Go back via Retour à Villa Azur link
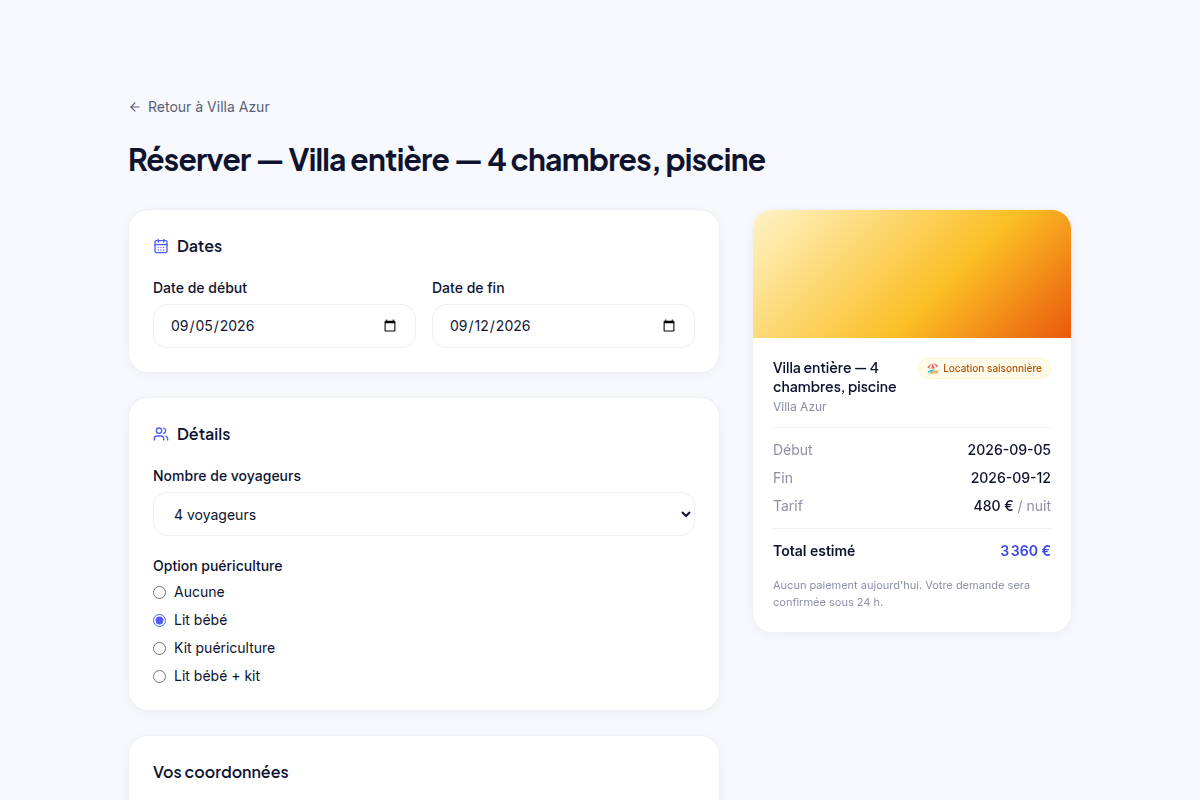The height and width of the screenshot is (800, 1200). [199, 107]
